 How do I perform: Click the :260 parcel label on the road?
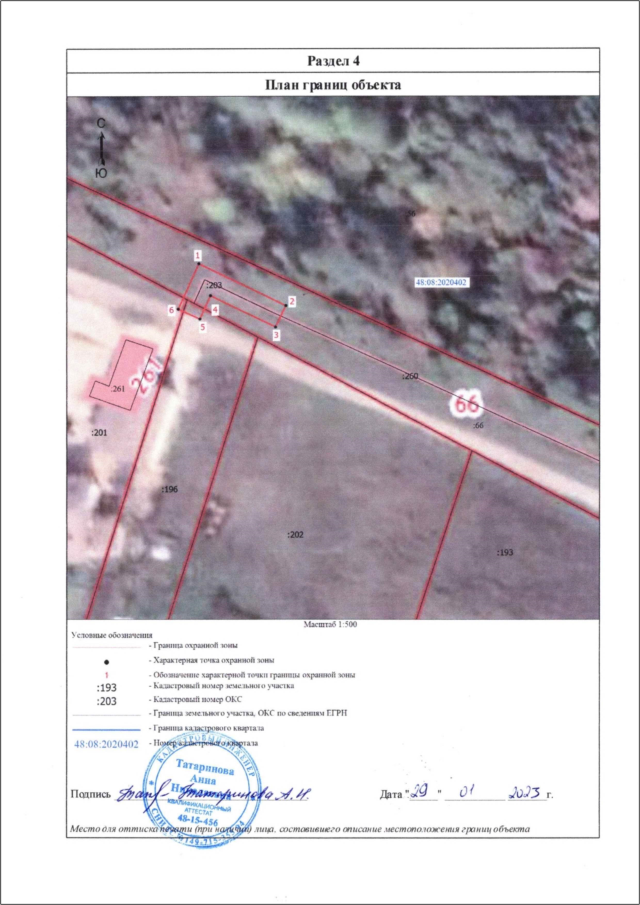click(409, 377)
